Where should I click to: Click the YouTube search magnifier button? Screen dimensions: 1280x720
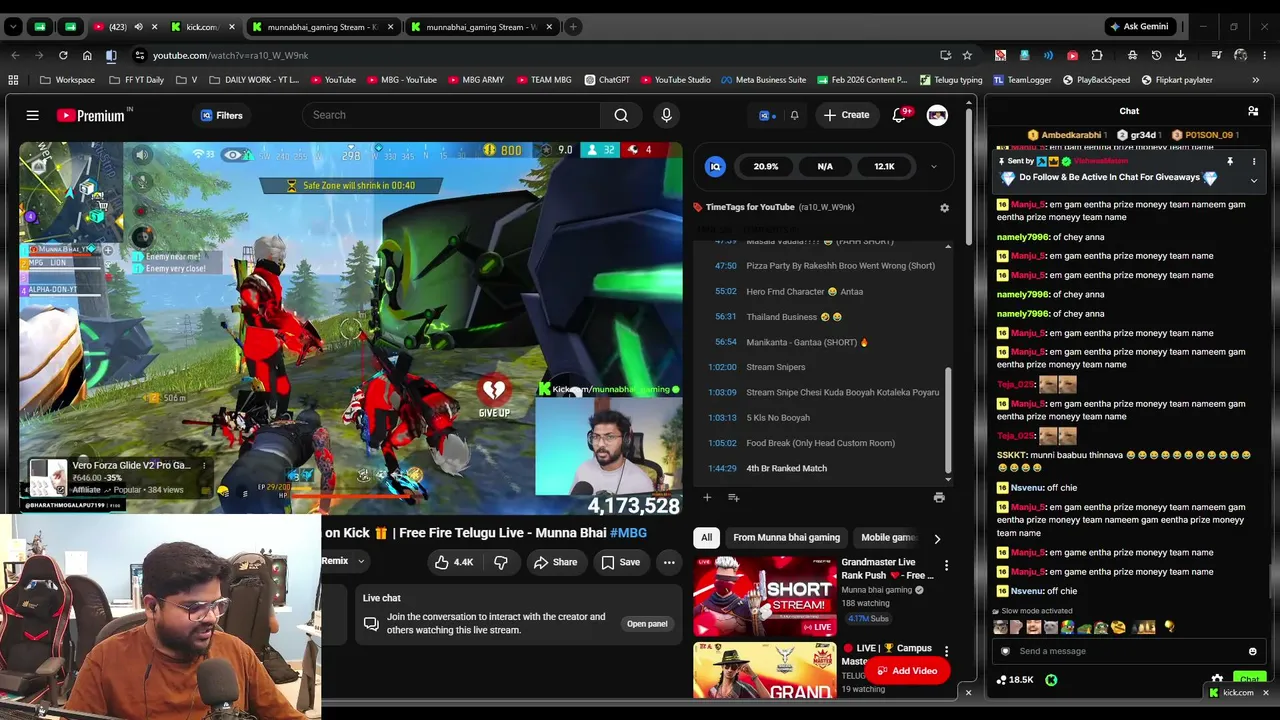(x=621, y=115)
